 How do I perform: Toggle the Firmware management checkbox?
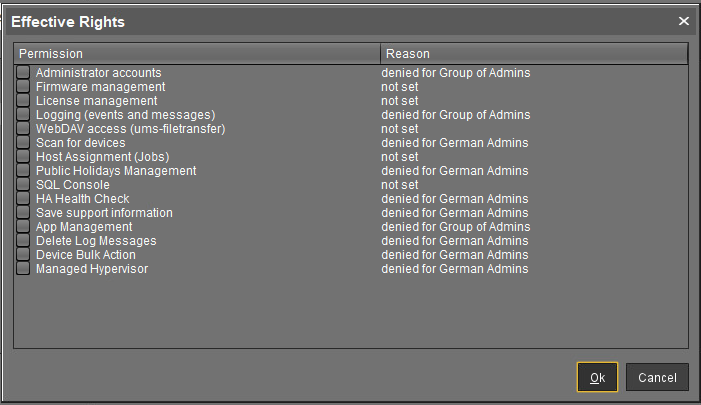(x=23, y=87)
